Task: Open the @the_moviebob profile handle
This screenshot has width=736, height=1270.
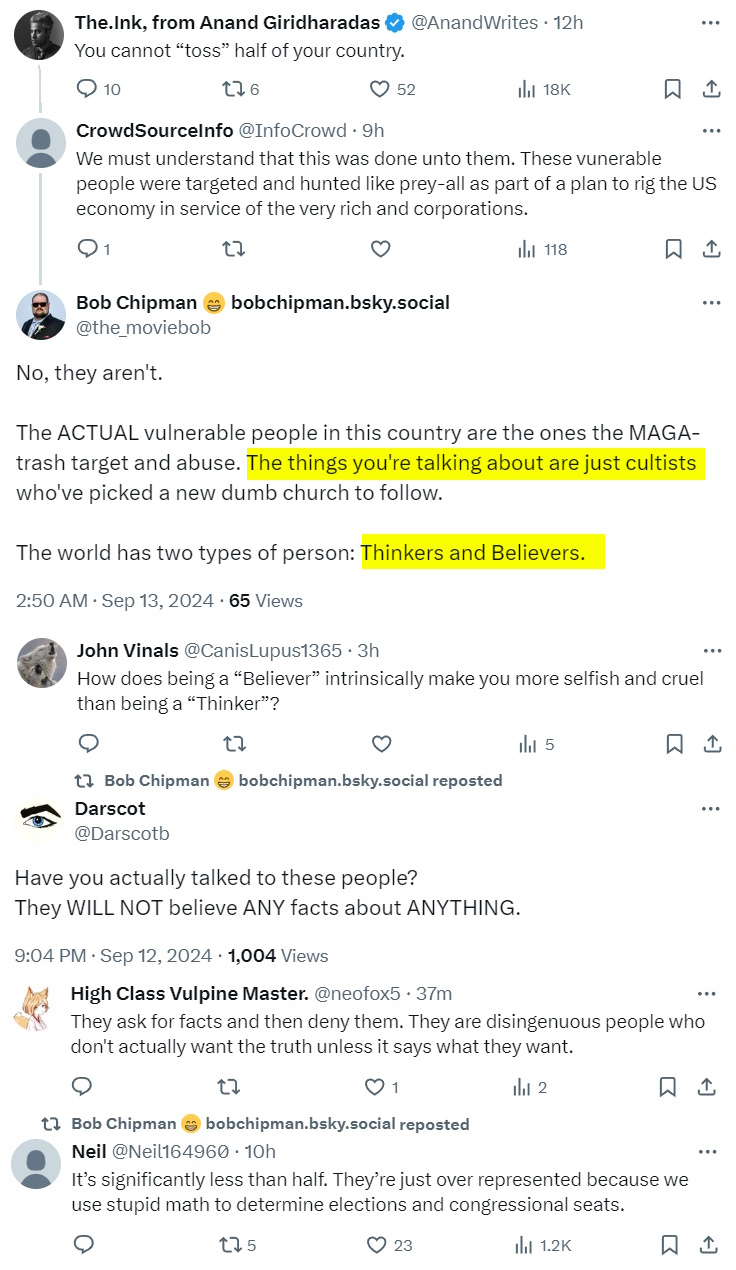Action: [x=143, y=327]
